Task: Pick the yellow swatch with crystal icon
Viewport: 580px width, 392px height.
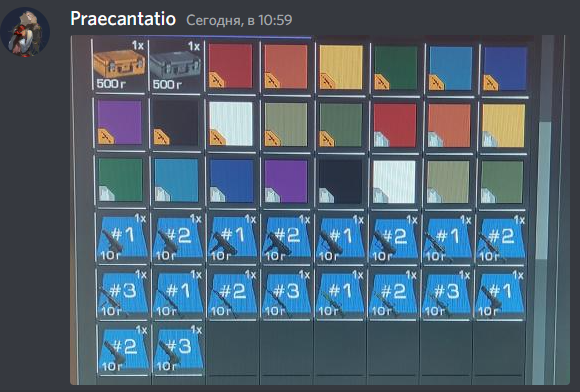Action: (x=503, y=126)
